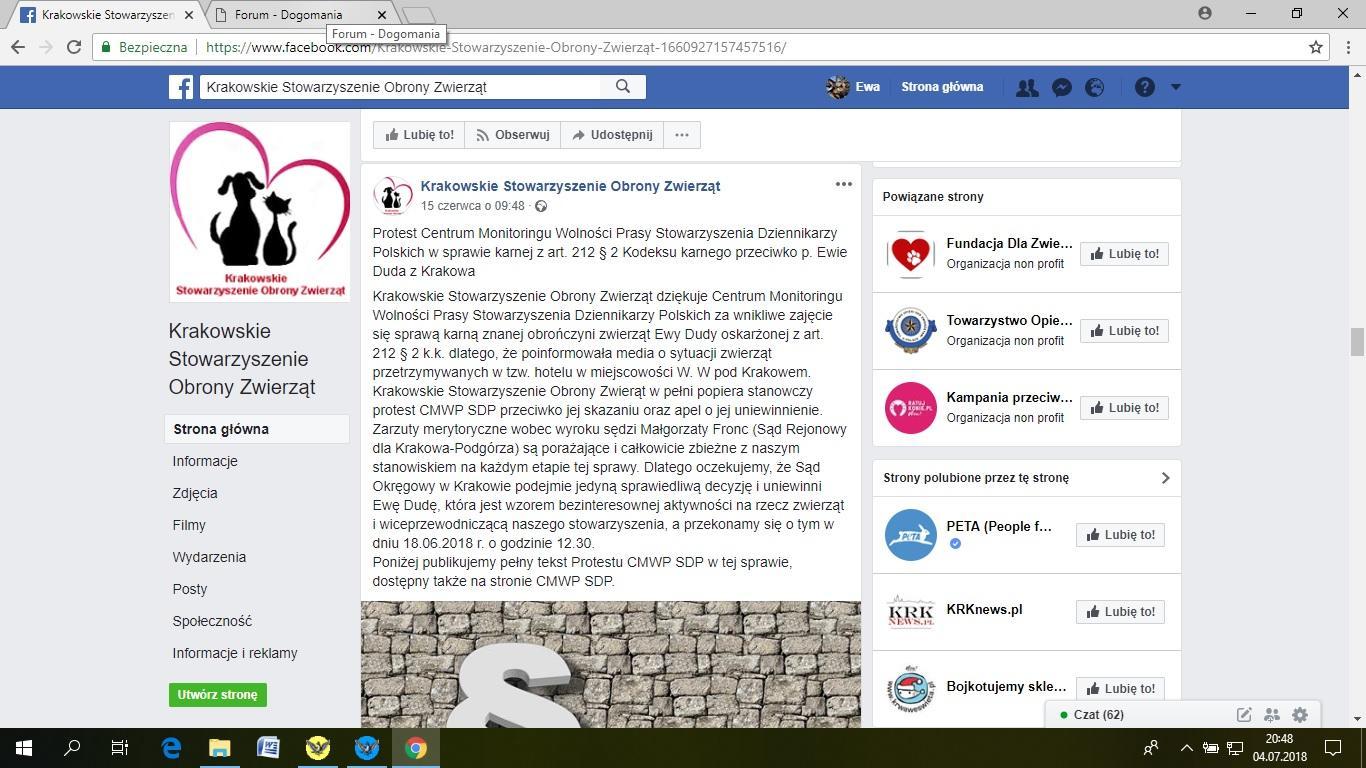Screen dimensions: 1366x768
Task: Click the search magnifier button
Action: click(x=623, y=87)
